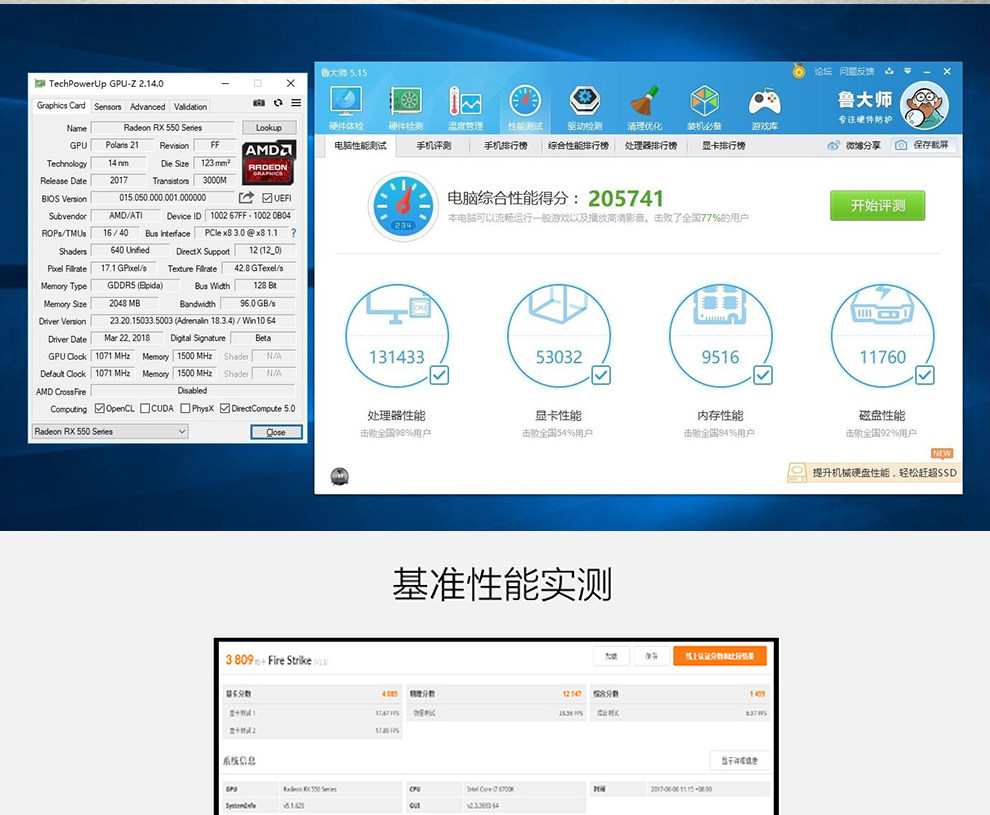990x815 pixels.
Task: Toggle the OpenCL checkbox
Action: coord(99,408)
